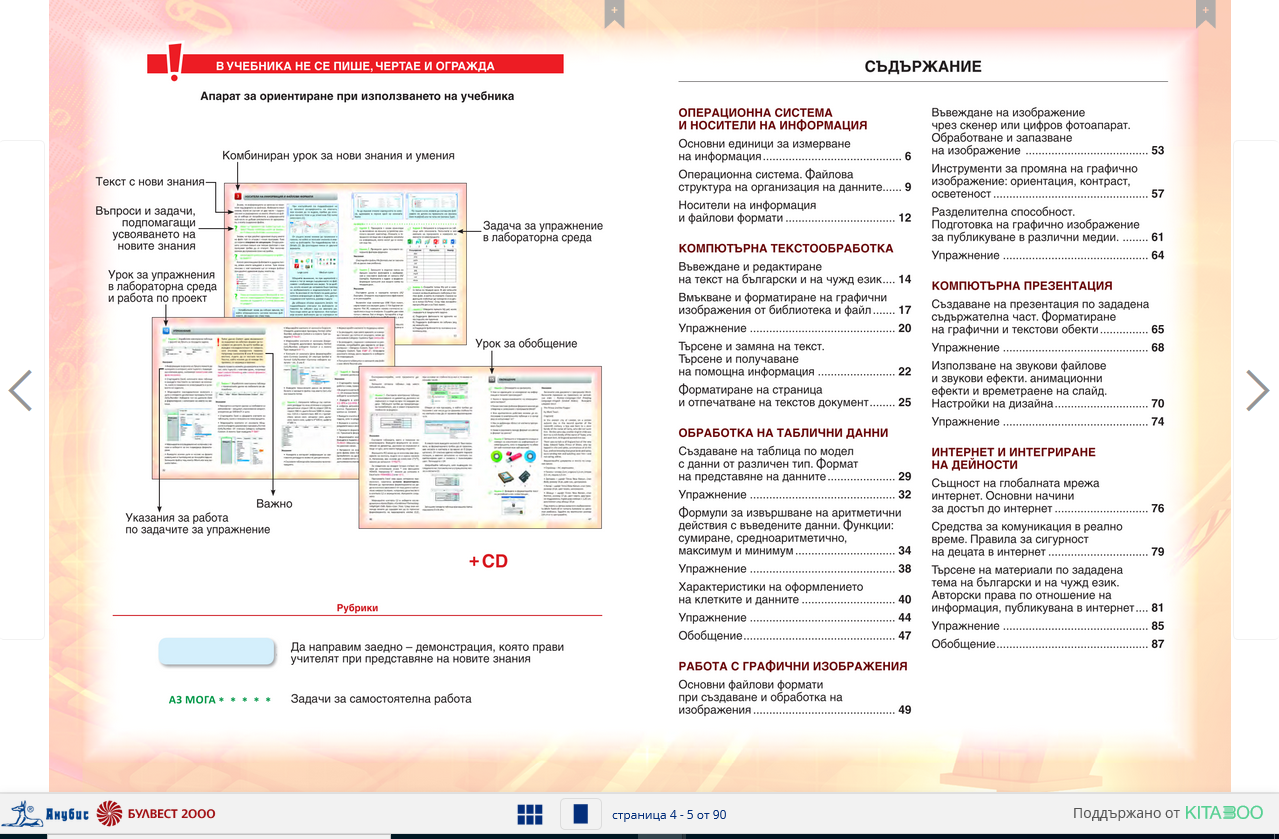Add bookmark to the right page
The image size is (1279, 839).
pos(1206,13)
